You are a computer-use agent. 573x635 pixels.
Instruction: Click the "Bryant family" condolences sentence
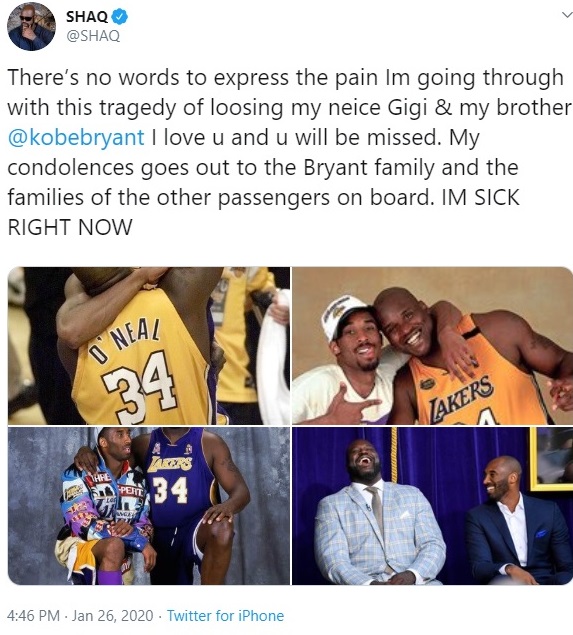click(263, 182)
